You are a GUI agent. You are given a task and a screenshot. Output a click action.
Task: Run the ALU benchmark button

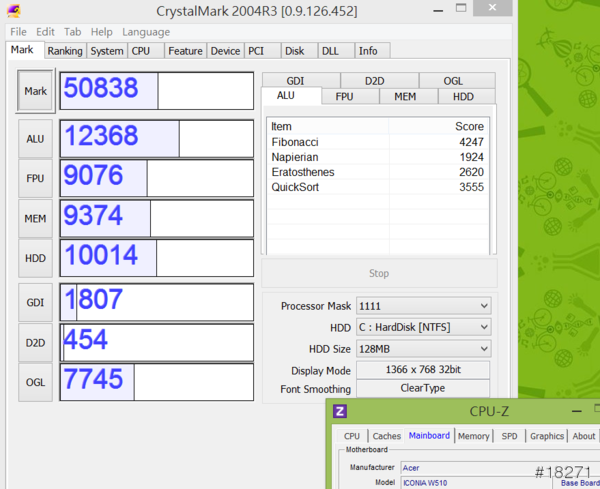coord(35,139)
